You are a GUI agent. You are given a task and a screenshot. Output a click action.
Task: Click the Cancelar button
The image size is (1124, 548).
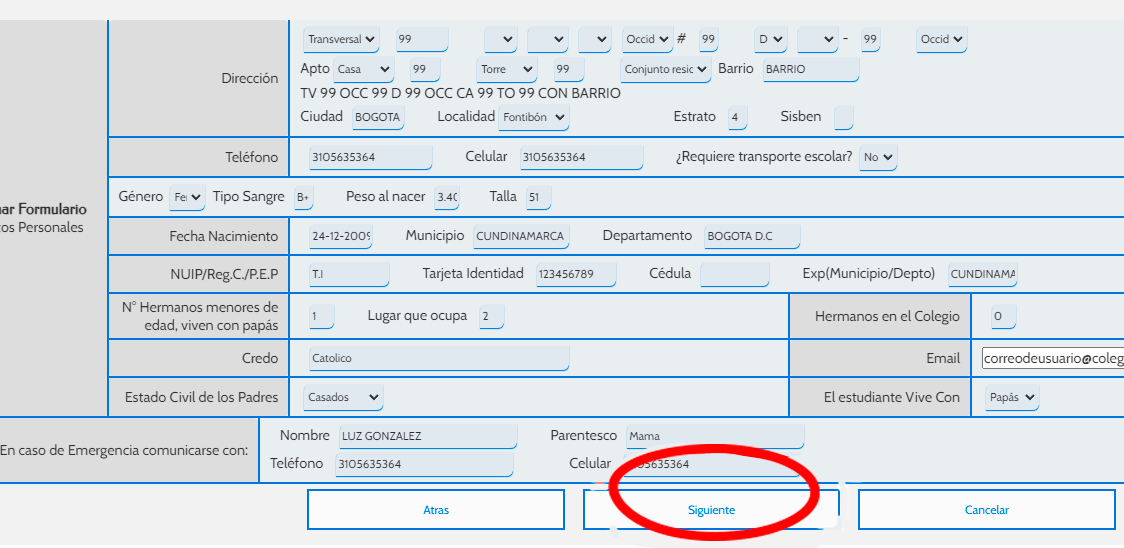pos(986,510)
